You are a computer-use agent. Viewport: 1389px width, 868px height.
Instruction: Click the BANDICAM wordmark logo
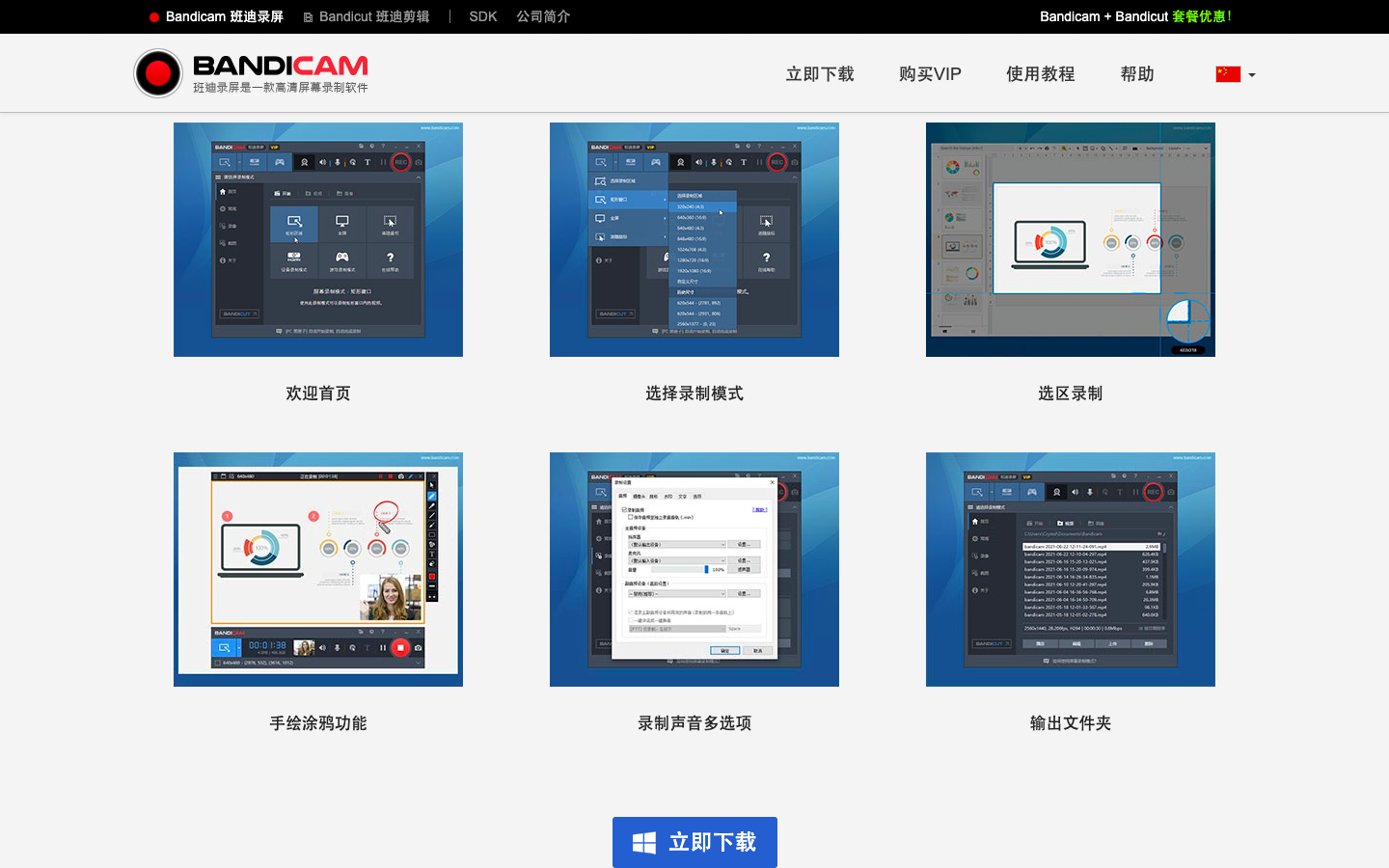click(280, 66)
